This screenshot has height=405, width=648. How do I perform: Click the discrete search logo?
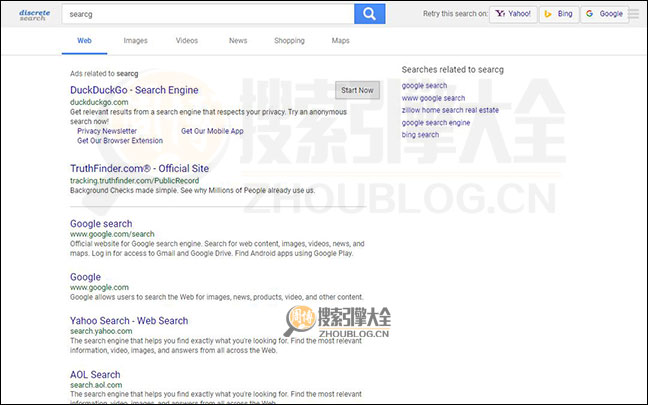33,15
